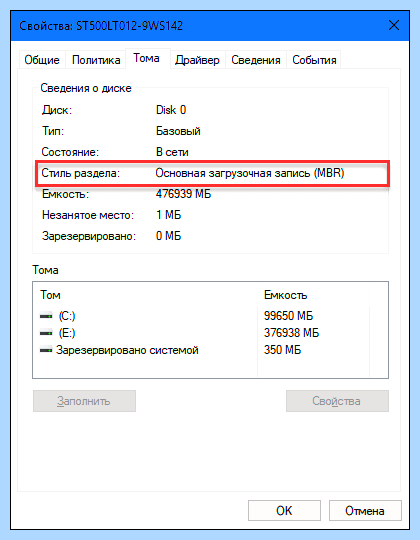Click the 376938 МБ capacity value
The width and height of the screenshot is (420, 540).
pos(292,333)
